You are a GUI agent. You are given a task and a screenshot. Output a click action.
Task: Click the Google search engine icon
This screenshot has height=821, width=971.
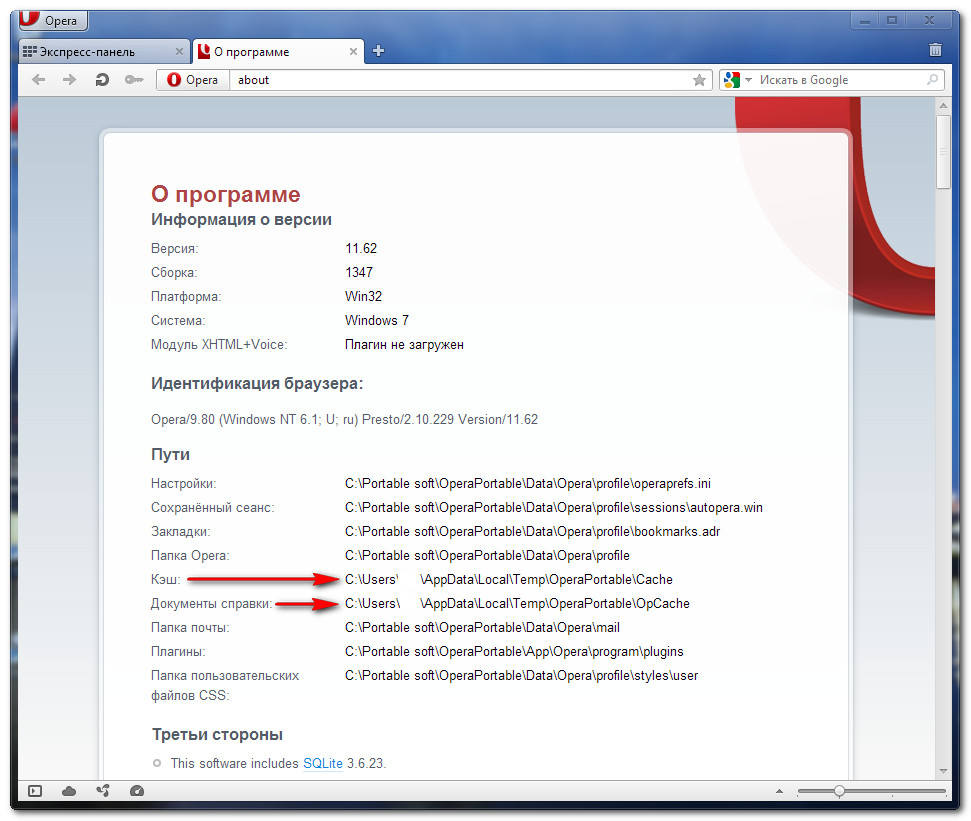point(732,80)
